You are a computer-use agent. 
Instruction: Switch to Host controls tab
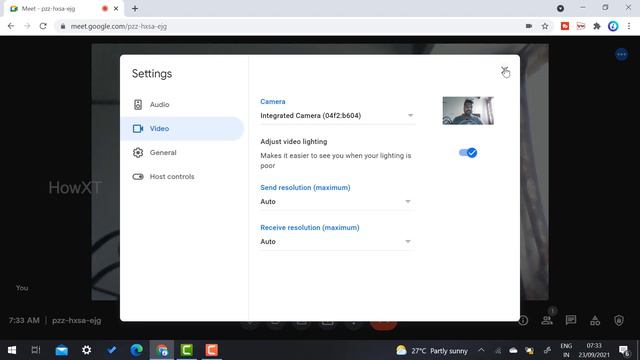pos(182,177)
